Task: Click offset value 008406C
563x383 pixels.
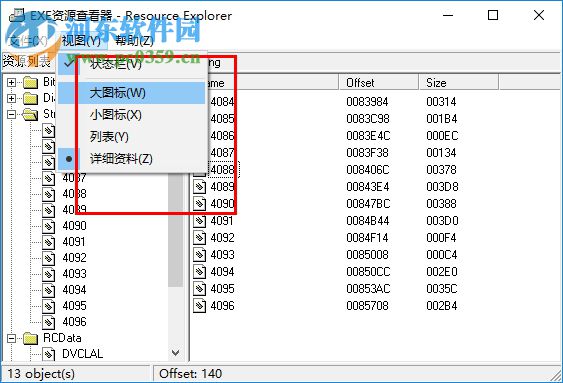Action: pos(368,170)
